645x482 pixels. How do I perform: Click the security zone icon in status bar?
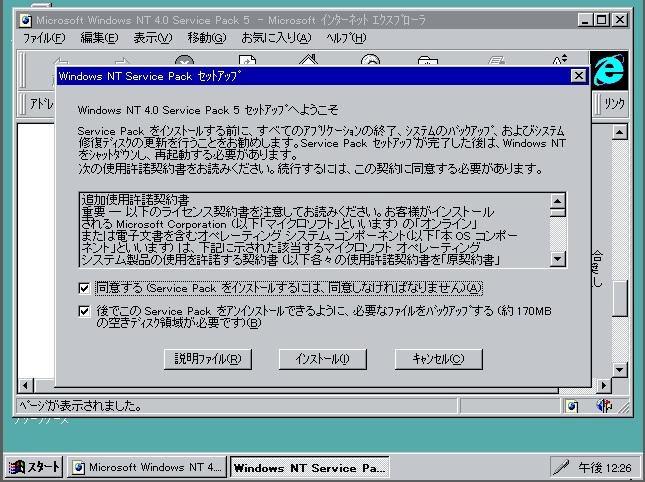[604, 406]
